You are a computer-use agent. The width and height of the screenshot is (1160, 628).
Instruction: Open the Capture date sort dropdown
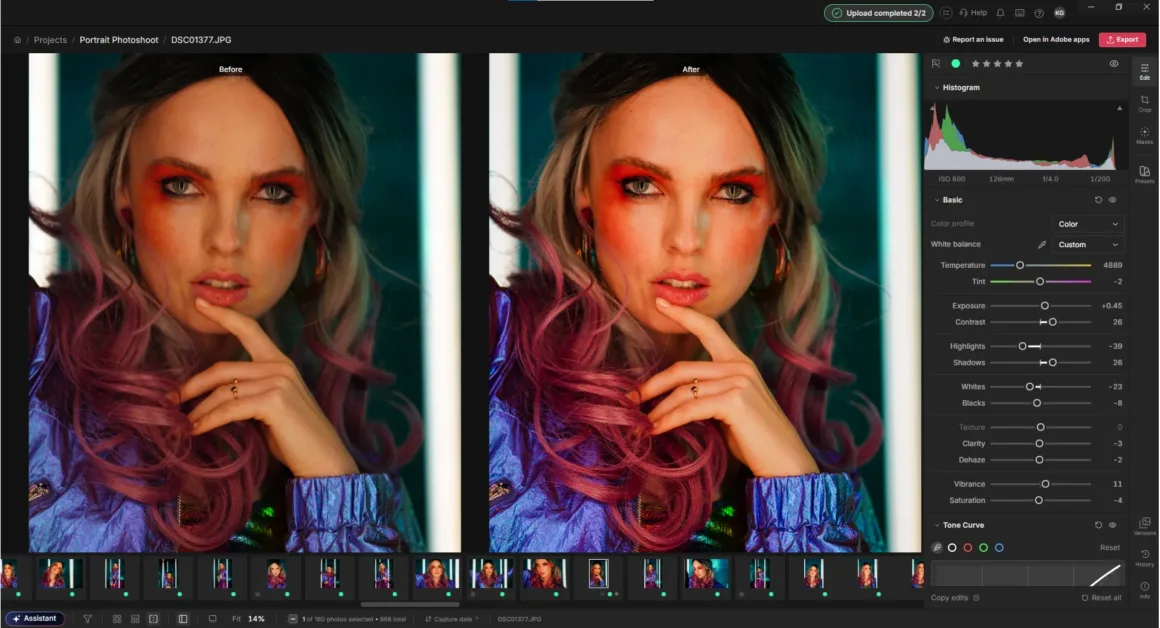(x=452, y=619)
